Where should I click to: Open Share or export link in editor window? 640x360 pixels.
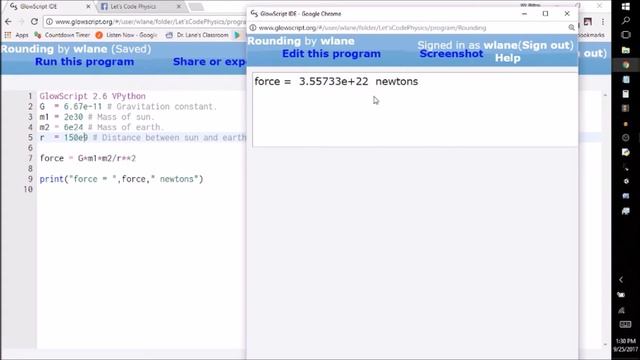pyautogui.click(x=209, y=62)
